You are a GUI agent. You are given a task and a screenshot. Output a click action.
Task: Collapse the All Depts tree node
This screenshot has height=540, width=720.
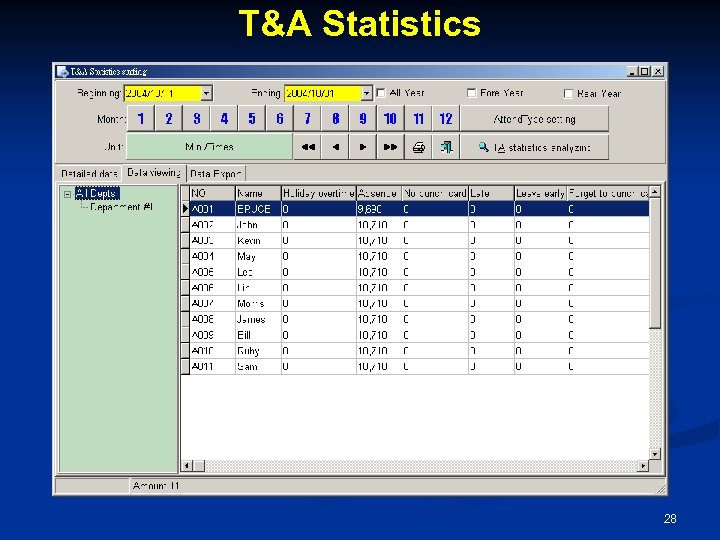pyautogui.click(x=68, y=194)
